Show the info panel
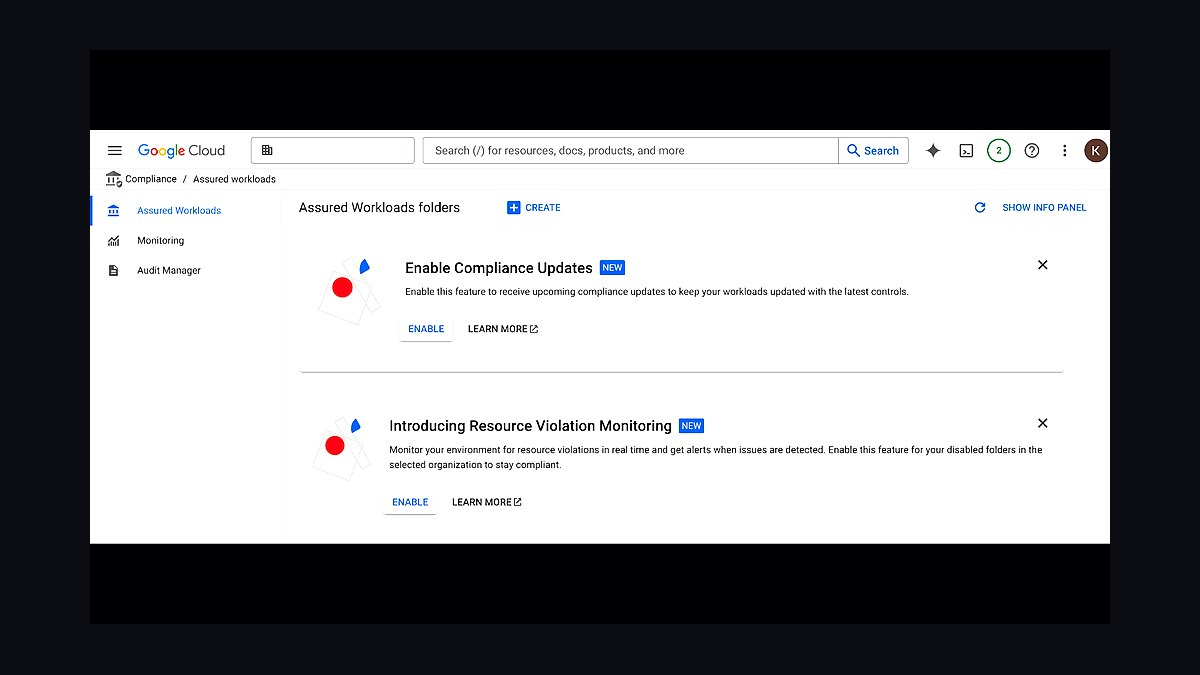The width and height of the screenshot is (1200, 675). click(x=1044, y=208)
